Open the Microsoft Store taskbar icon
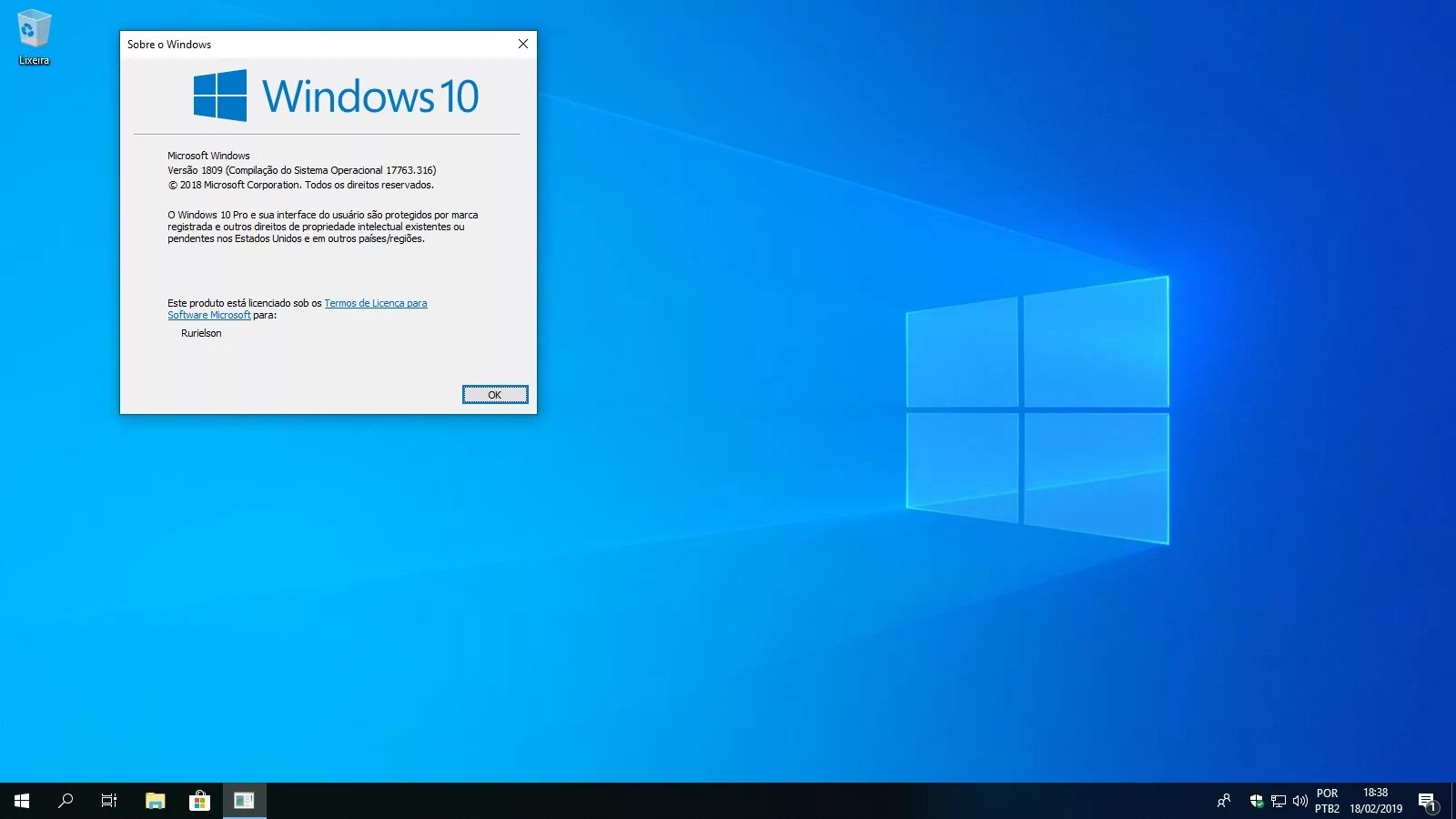 [x=199, y=801]
